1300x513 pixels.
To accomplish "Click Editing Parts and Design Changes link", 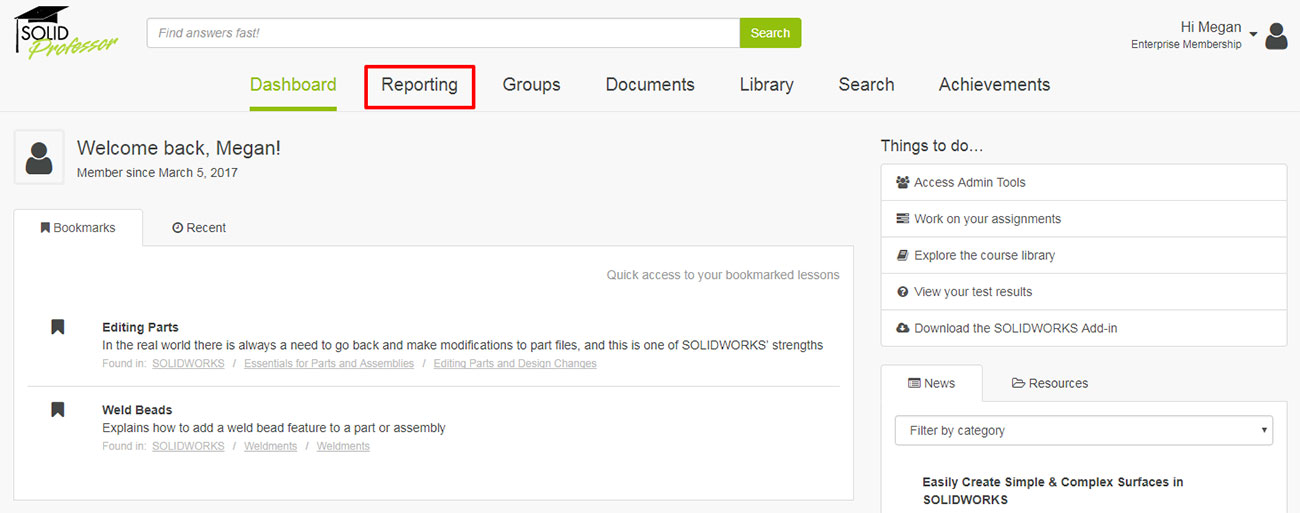I will 515,364.
